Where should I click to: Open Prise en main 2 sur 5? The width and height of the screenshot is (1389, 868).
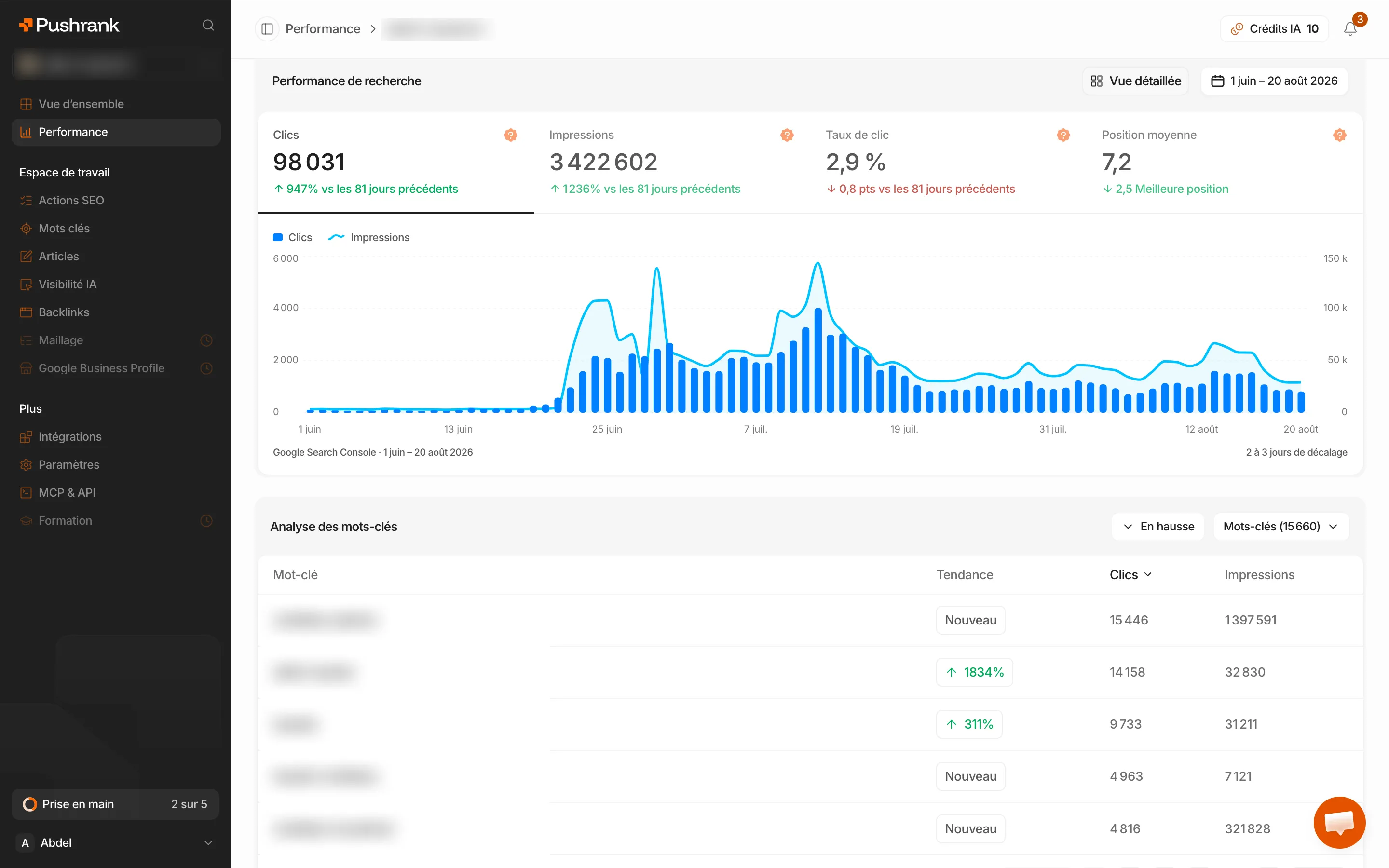pyautogui.click(x=115, y=804)
